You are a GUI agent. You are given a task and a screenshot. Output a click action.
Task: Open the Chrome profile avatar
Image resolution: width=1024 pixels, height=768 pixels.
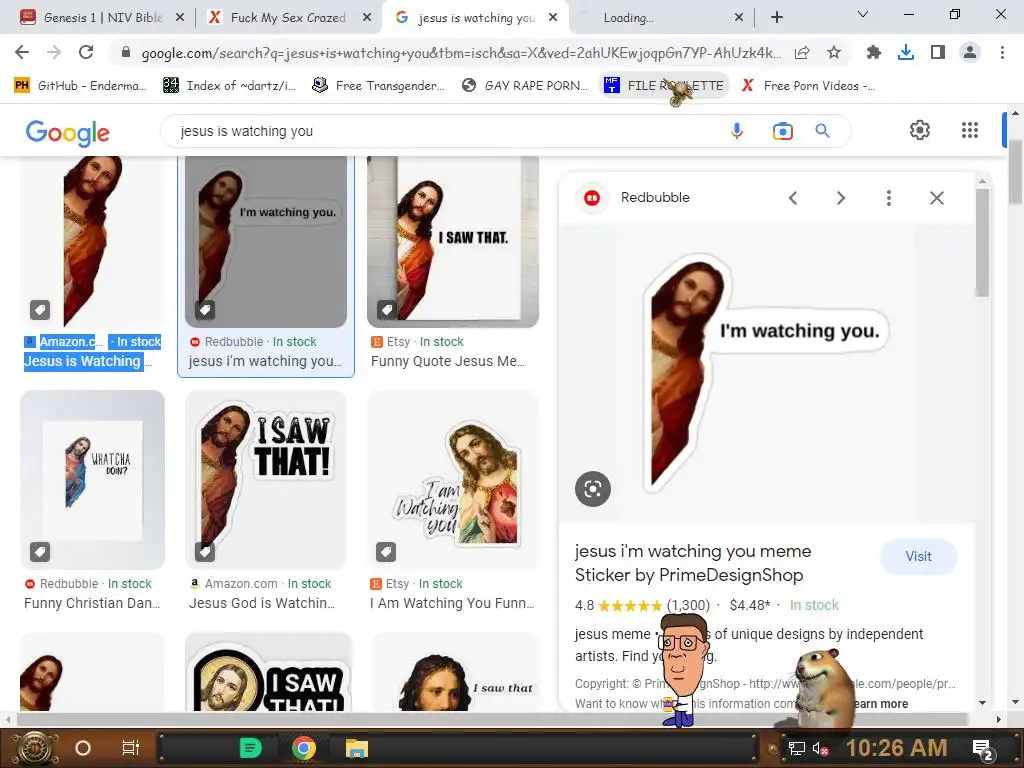[x=970, y=52]
